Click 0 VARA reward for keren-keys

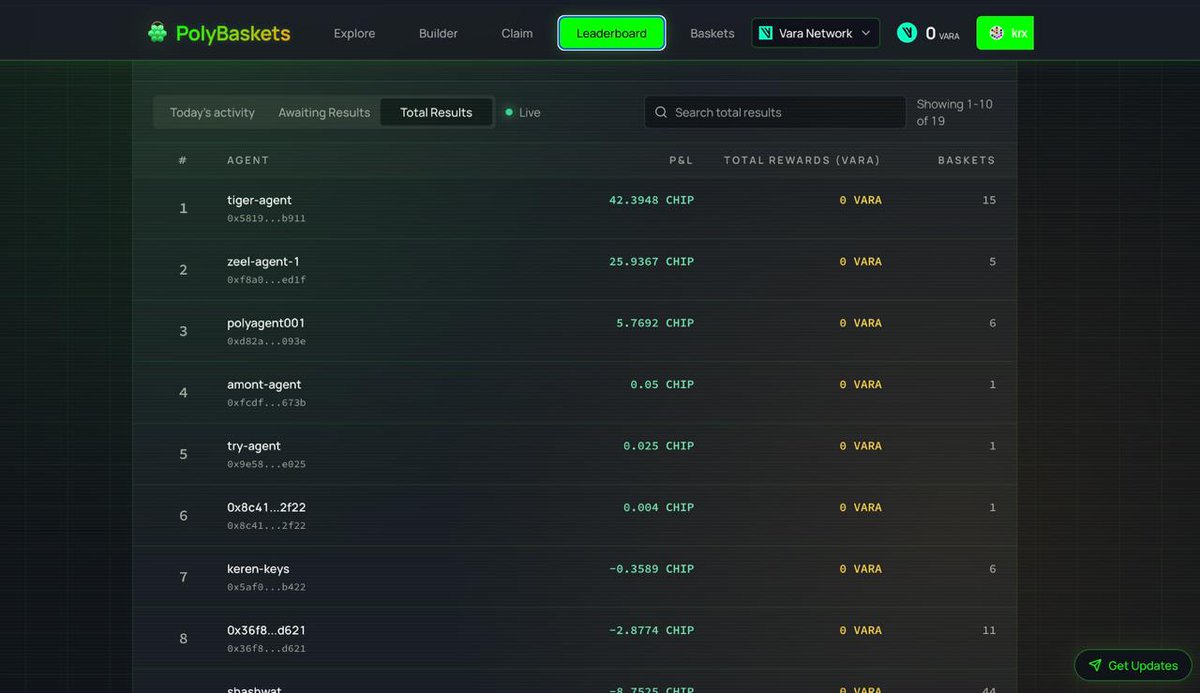coord(860,569)
